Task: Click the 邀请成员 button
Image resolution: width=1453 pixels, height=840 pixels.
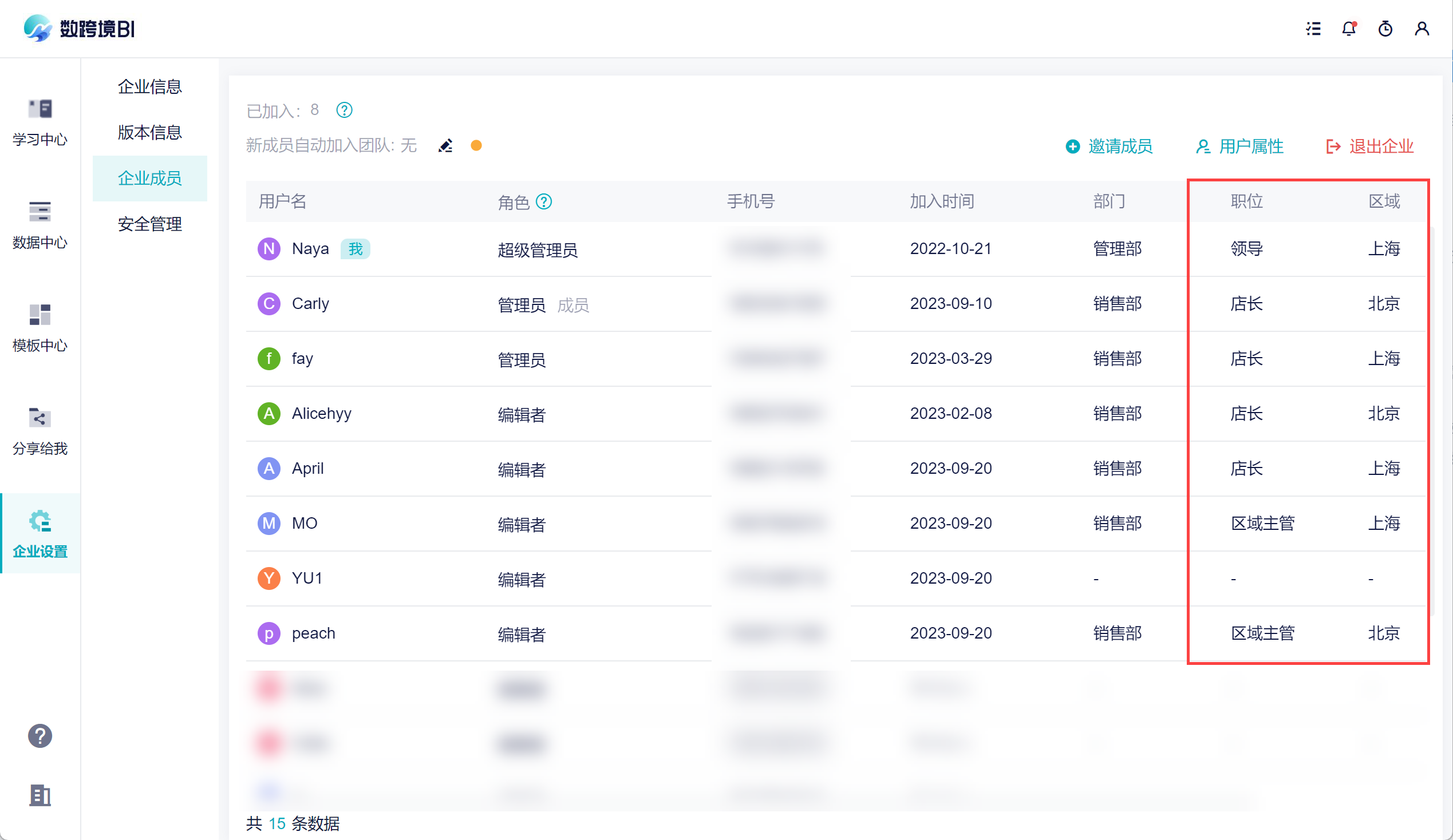Action: [x=1109, y=146]
